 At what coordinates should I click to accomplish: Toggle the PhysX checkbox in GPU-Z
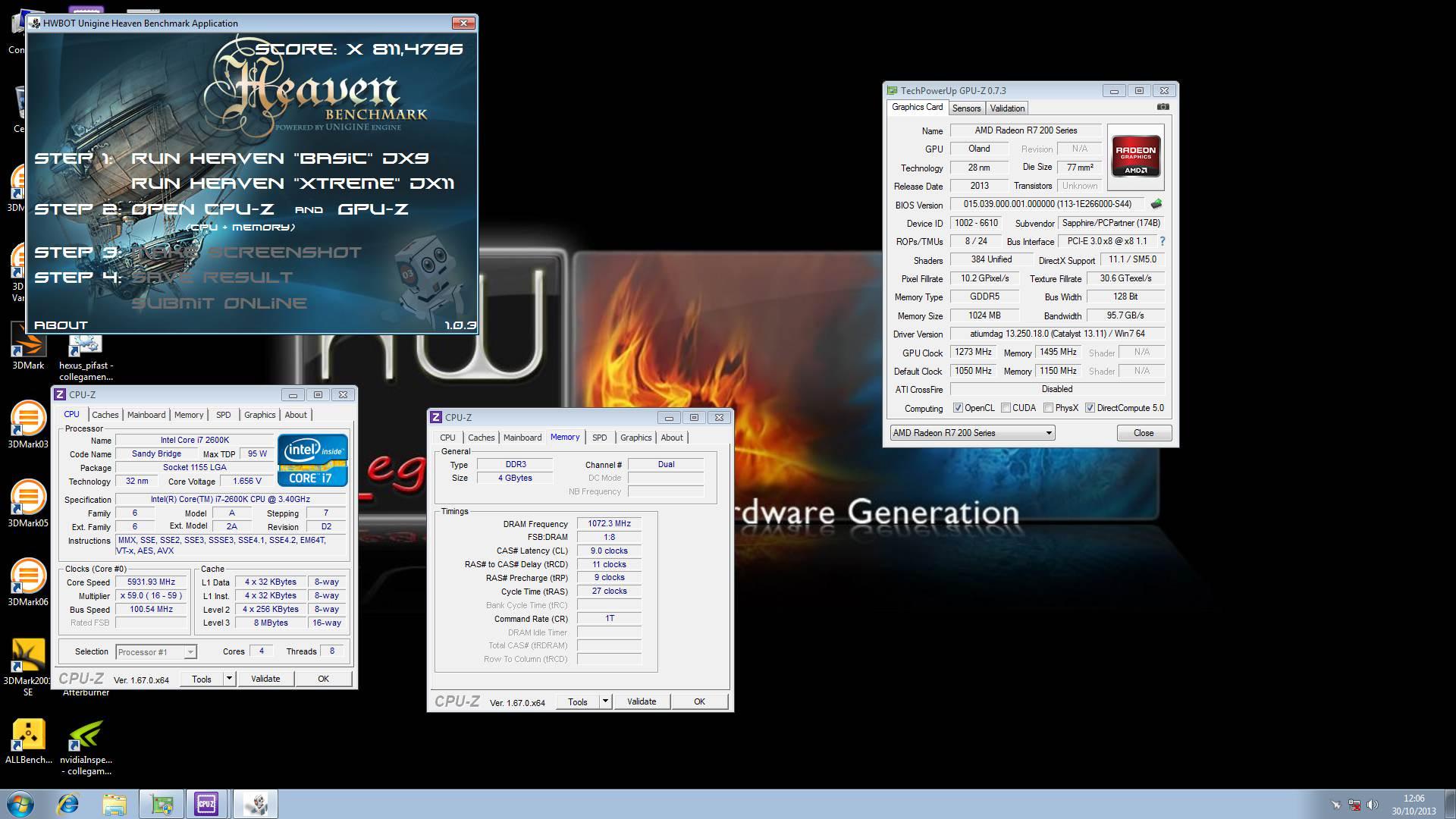1048,408
